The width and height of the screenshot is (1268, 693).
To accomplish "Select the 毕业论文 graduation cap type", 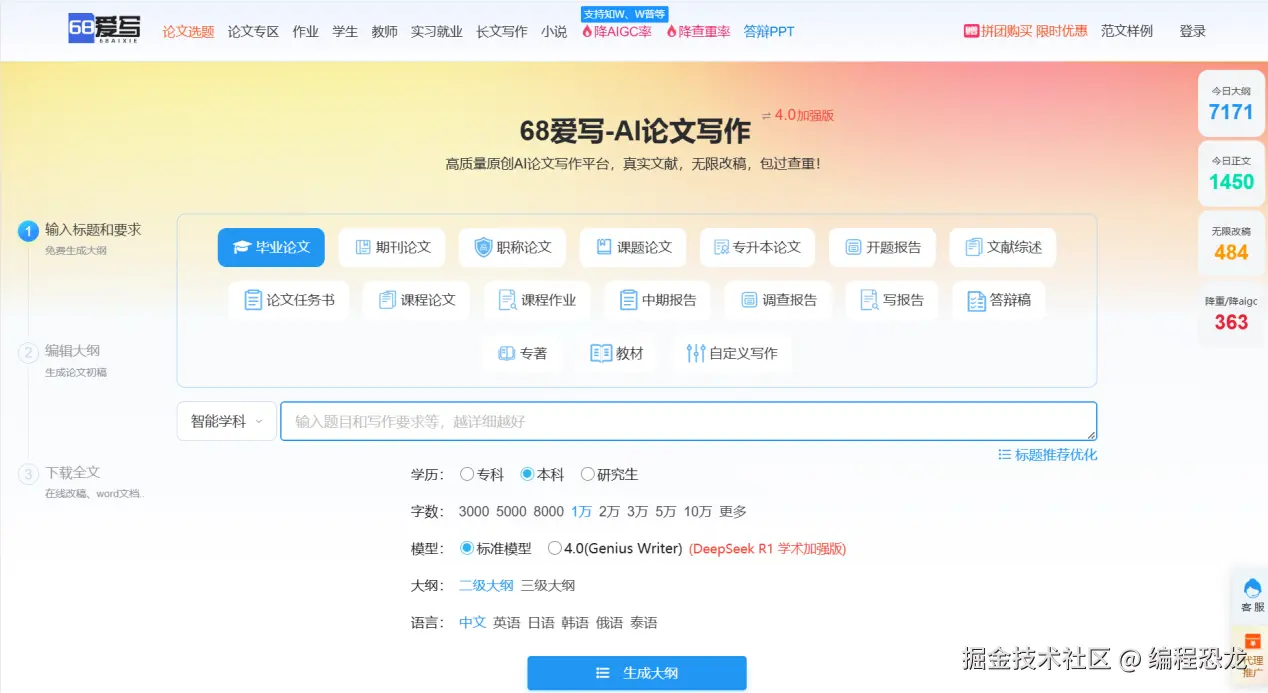I will [271, 247].
